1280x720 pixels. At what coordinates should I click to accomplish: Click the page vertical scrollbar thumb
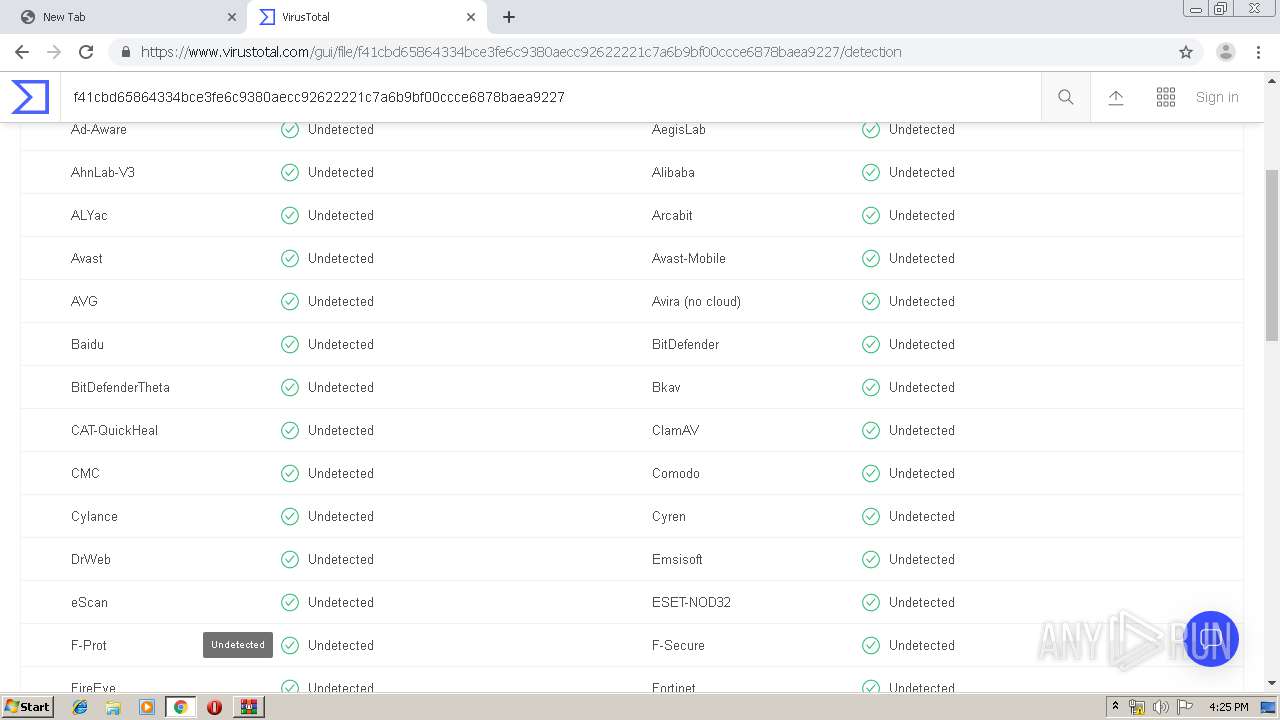pyautogui.click(x=1272, y=255)
